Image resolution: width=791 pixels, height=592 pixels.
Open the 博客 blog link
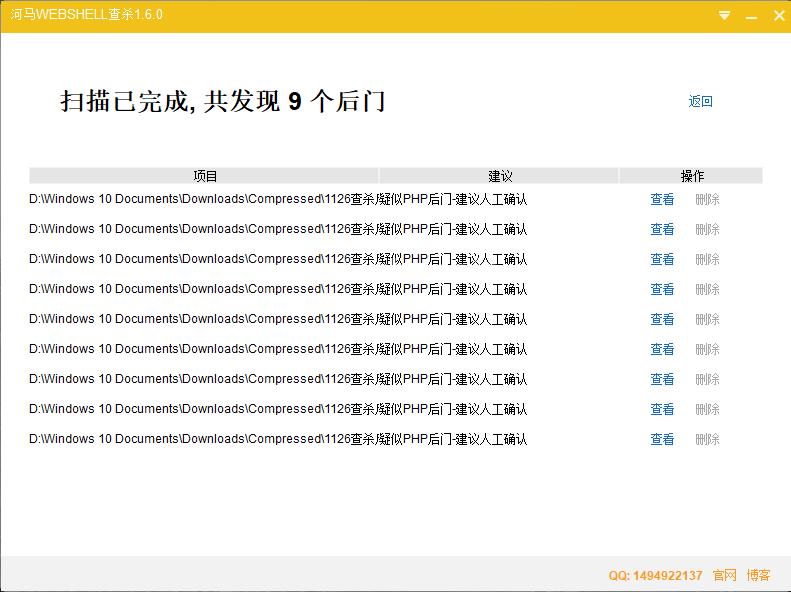(x=758, y=576)
